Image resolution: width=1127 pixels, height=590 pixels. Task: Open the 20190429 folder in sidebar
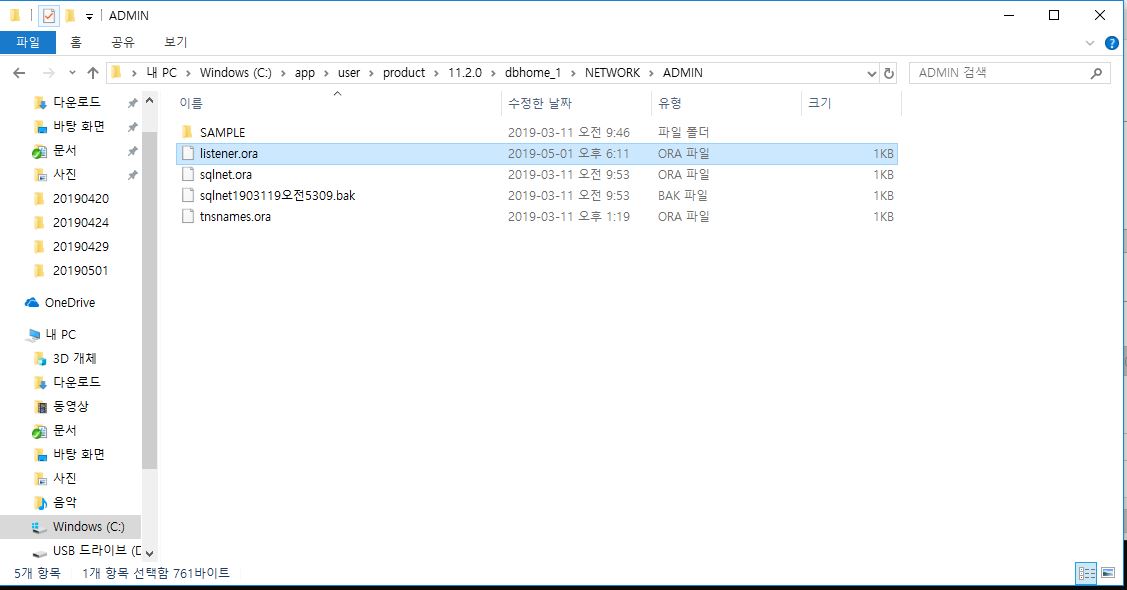(80, 246)
